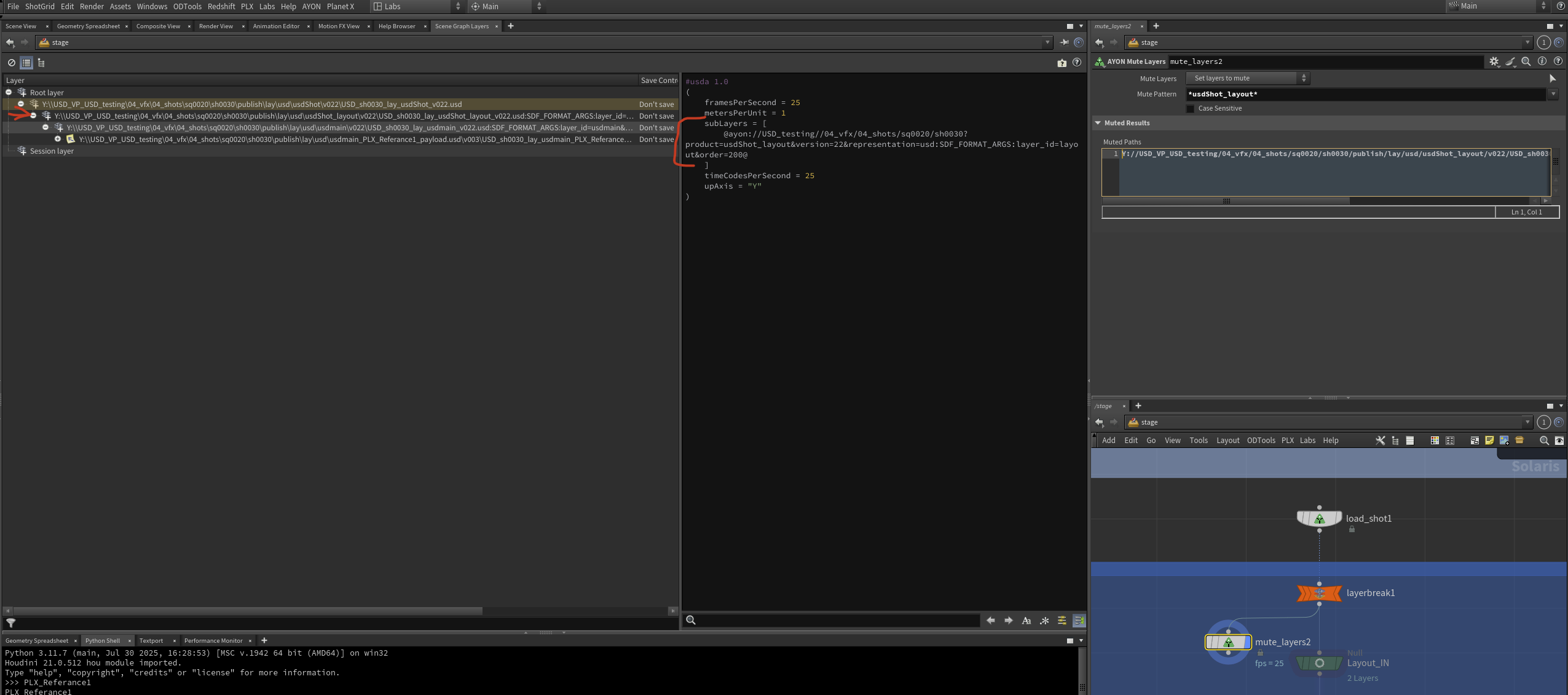Click the gear icon beside mute_layers2 name
Viewport: 1568px width, 695px height.
coord(1494,61)
